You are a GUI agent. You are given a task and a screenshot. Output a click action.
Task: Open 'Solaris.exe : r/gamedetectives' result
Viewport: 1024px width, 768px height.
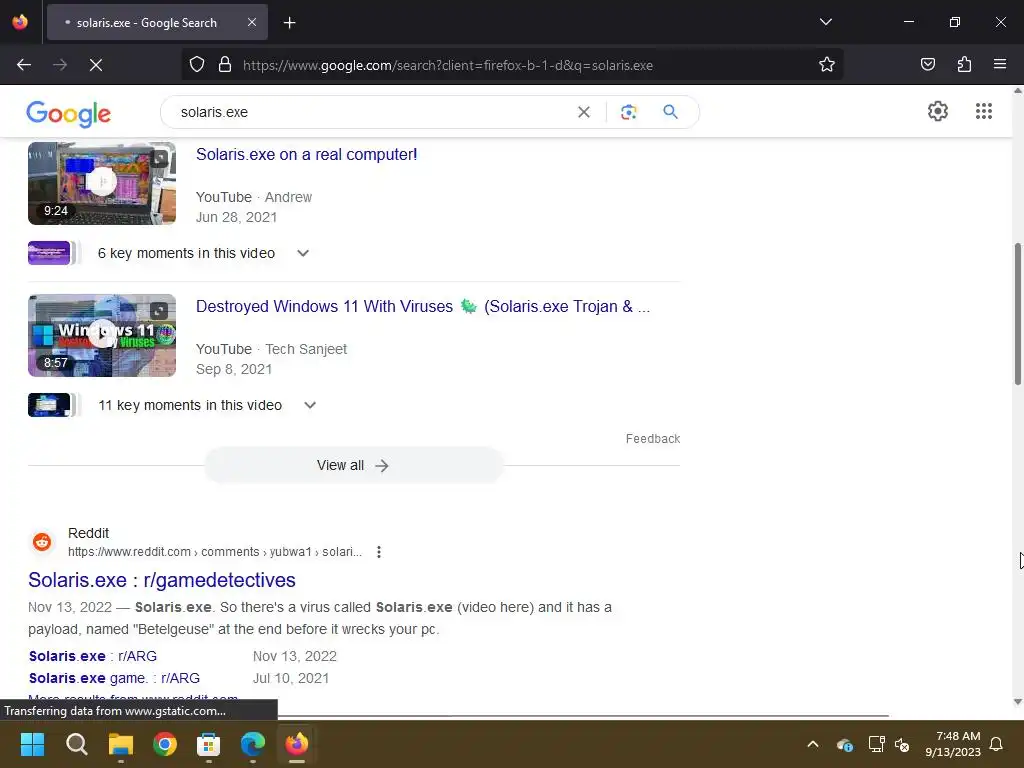pyautogui.click(x=162, y=580)
